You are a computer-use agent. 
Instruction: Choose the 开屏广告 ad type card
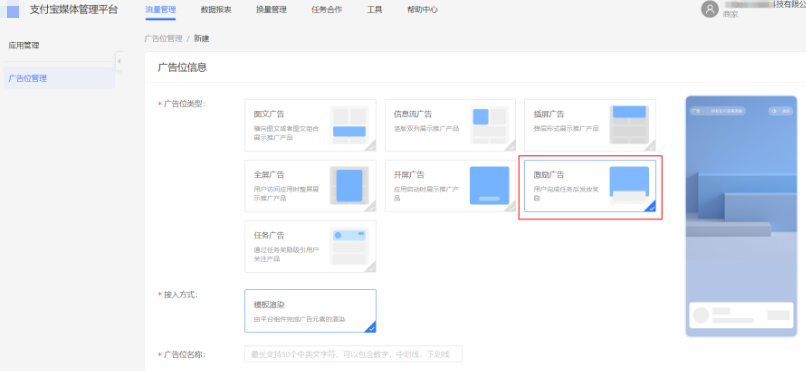[x=450, y=186]
